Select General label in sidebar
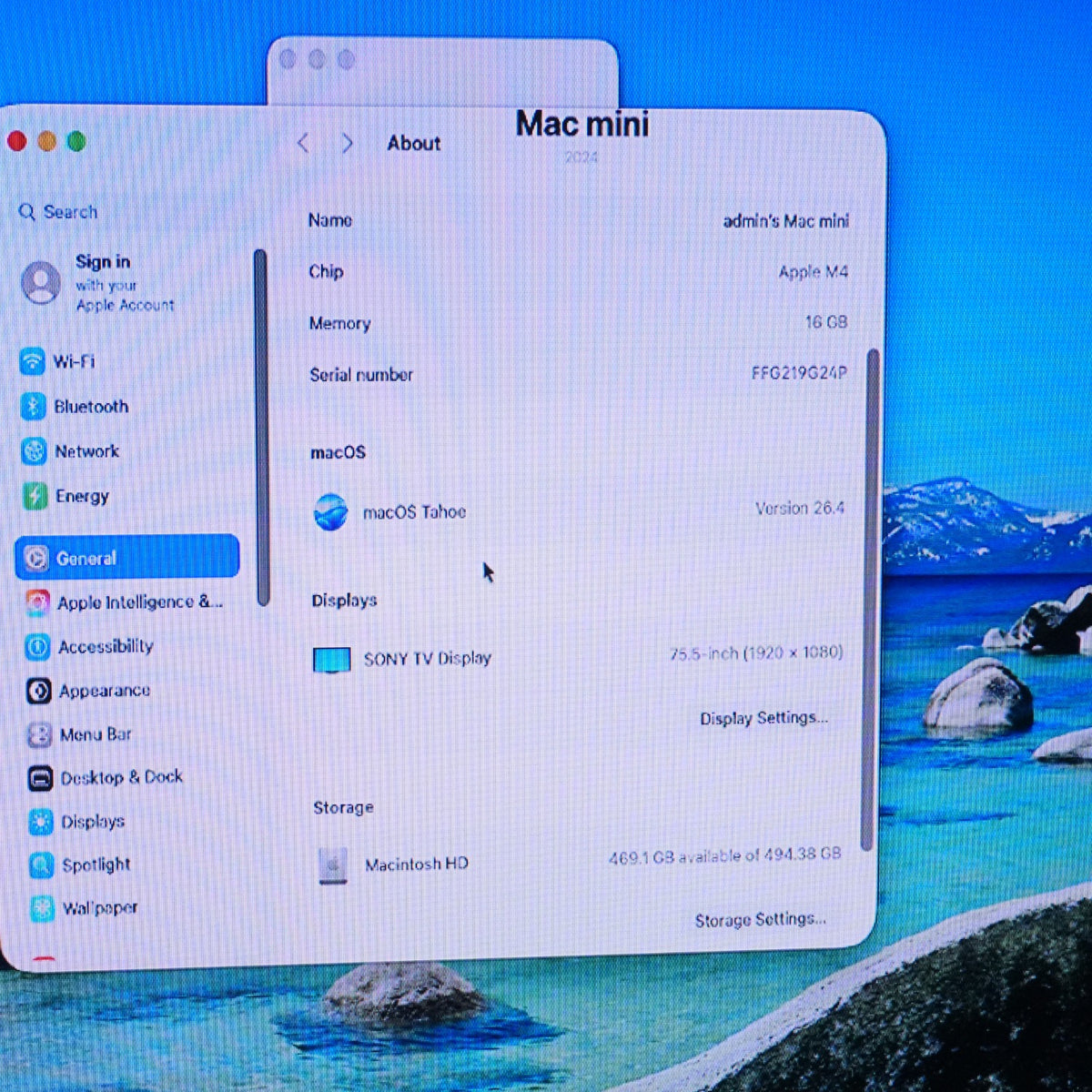The height and width of the screenshot is (1092, 1092). pyautogui.click(x=86, y=559)
